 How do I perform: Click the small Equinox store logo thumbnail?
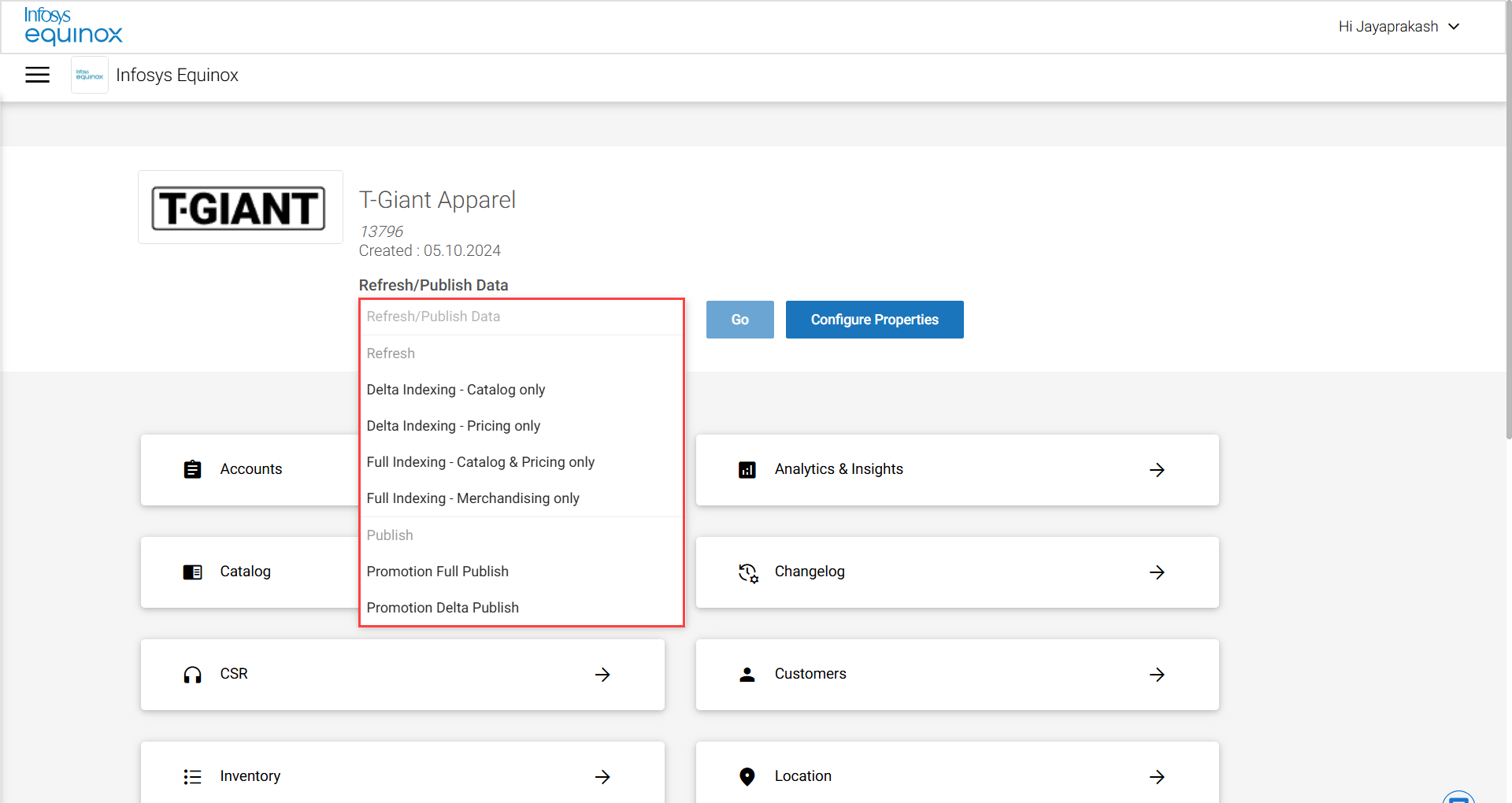point(90,75)
